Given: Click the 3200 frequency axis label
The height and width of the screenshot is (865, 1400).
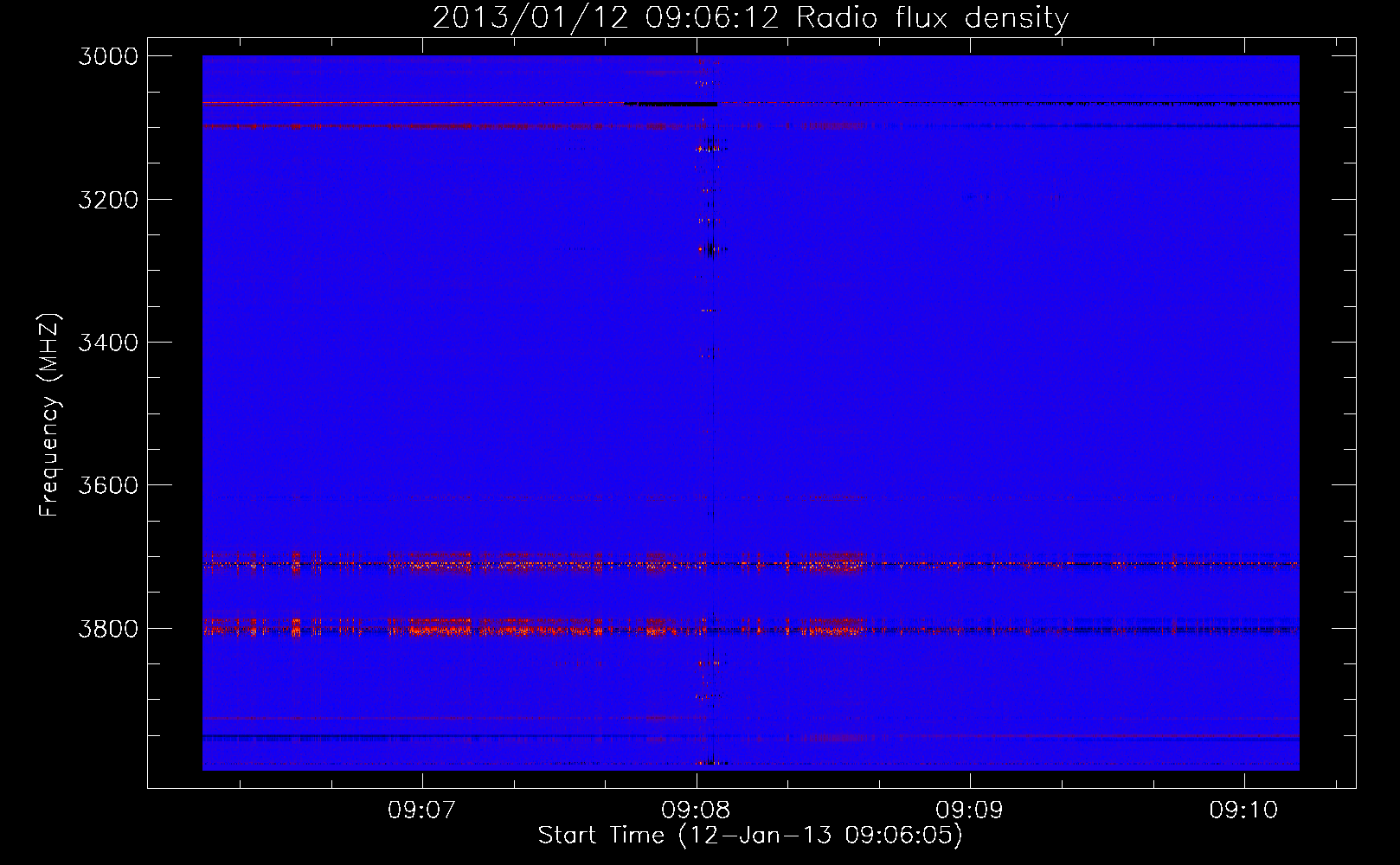Looking at the screenshot, I should pos(108,200).
